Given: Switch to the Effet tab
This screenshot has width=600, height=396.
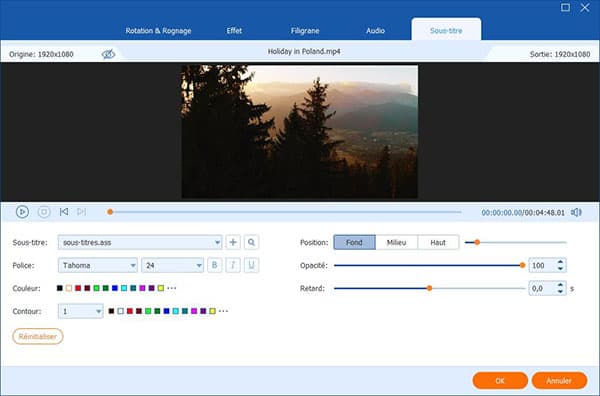Looking at the screenshot, I should click(234, 31).
